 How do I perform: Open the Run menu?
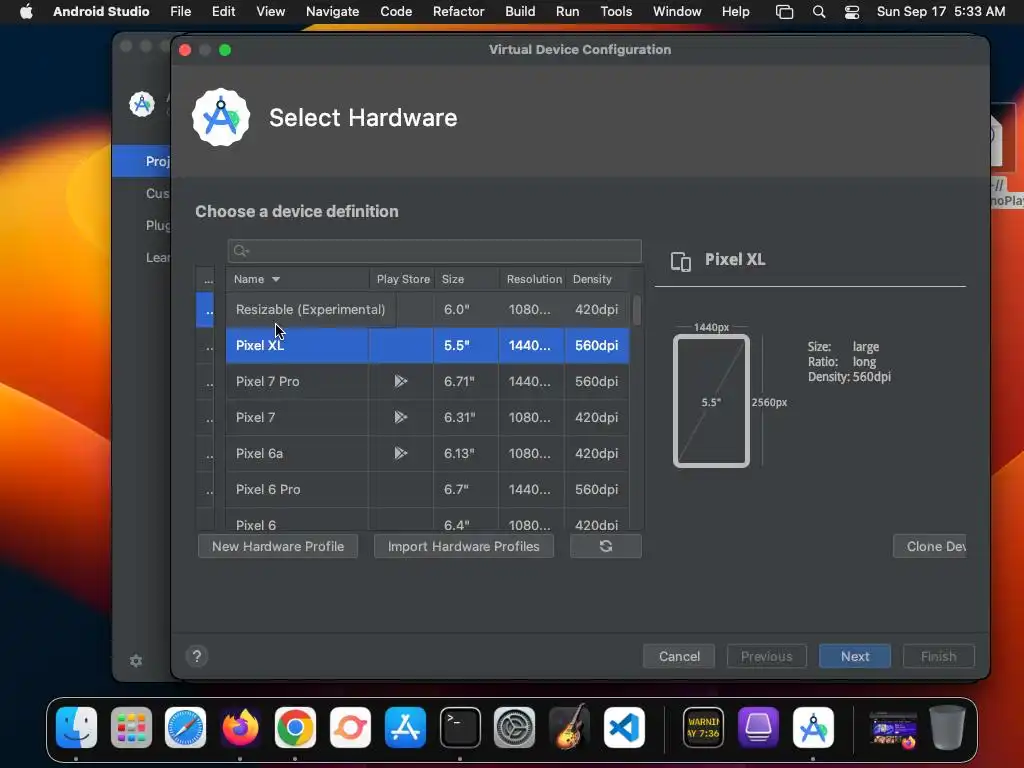click(567, 11)
